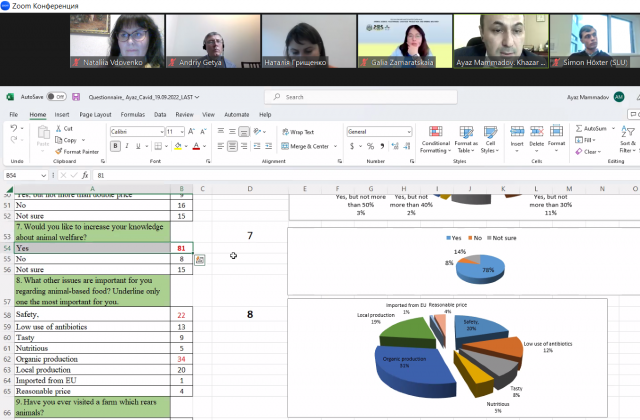Increase font size with large A icon

coord(191,131)
